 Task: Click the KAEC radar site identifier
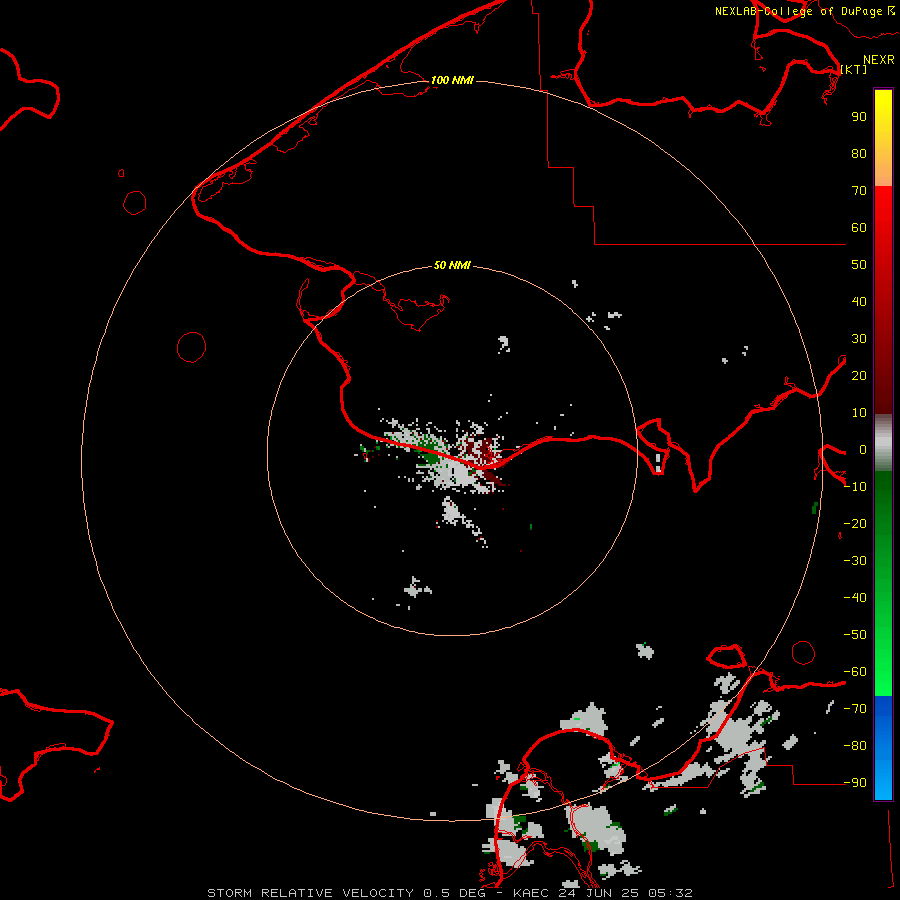(x=531, y=893)
